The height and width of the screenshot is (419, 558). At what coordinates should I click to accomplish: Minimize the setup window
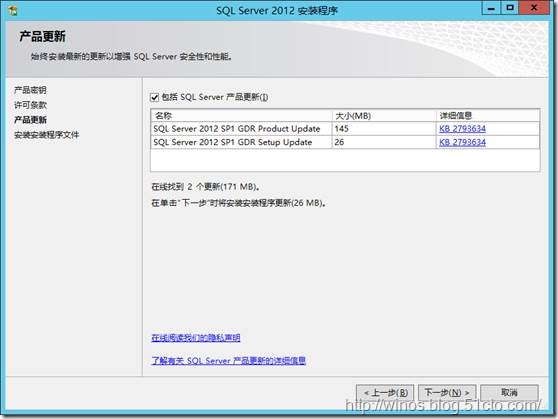pyautogui.click(x=491, y=8)
